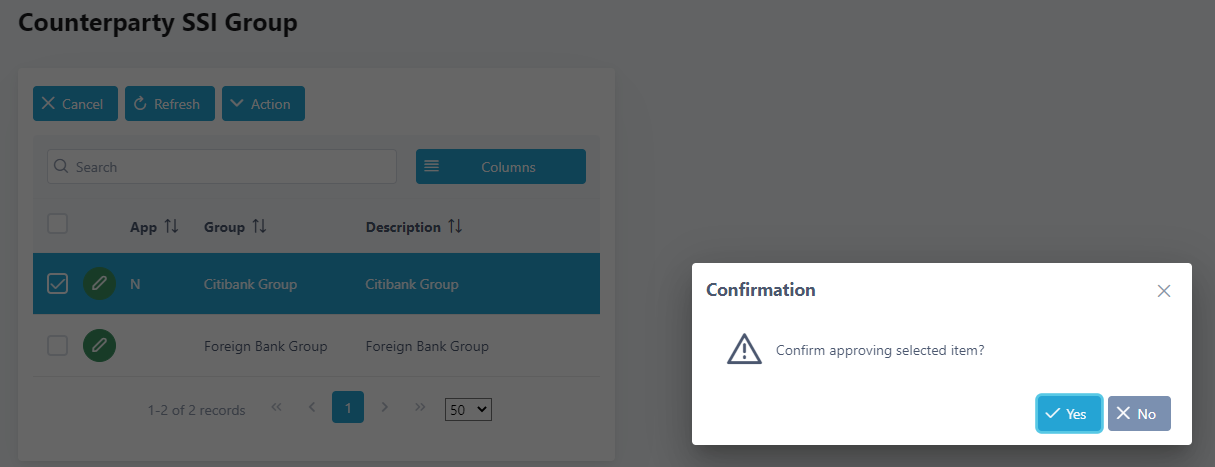Sort by the App column arrows
1215x467 pixels.
pyautogui.click(x=171, y=227)
